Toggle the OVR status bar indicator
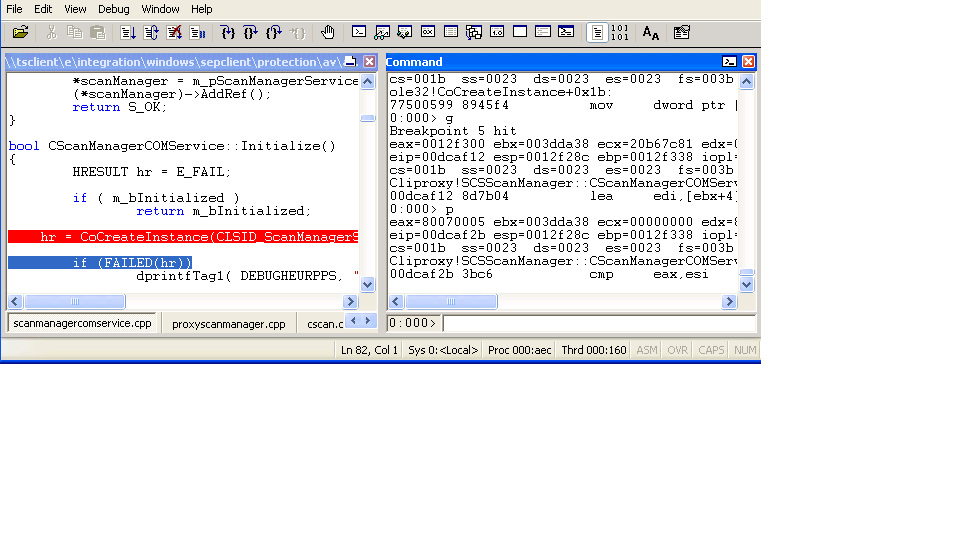This screenshot has height=540, width=960. (677, 350)
